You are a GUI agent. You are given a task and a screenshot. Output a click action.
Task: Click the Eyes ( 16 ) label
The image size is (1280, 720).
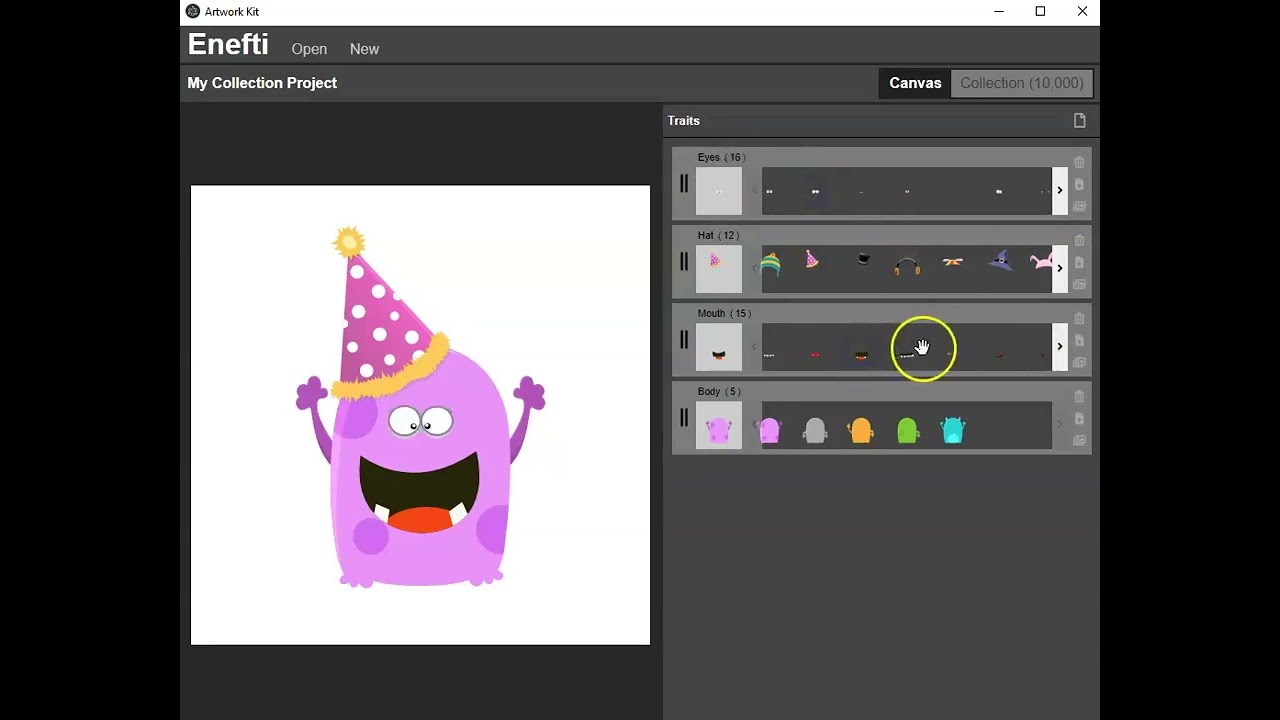[722, 157]
